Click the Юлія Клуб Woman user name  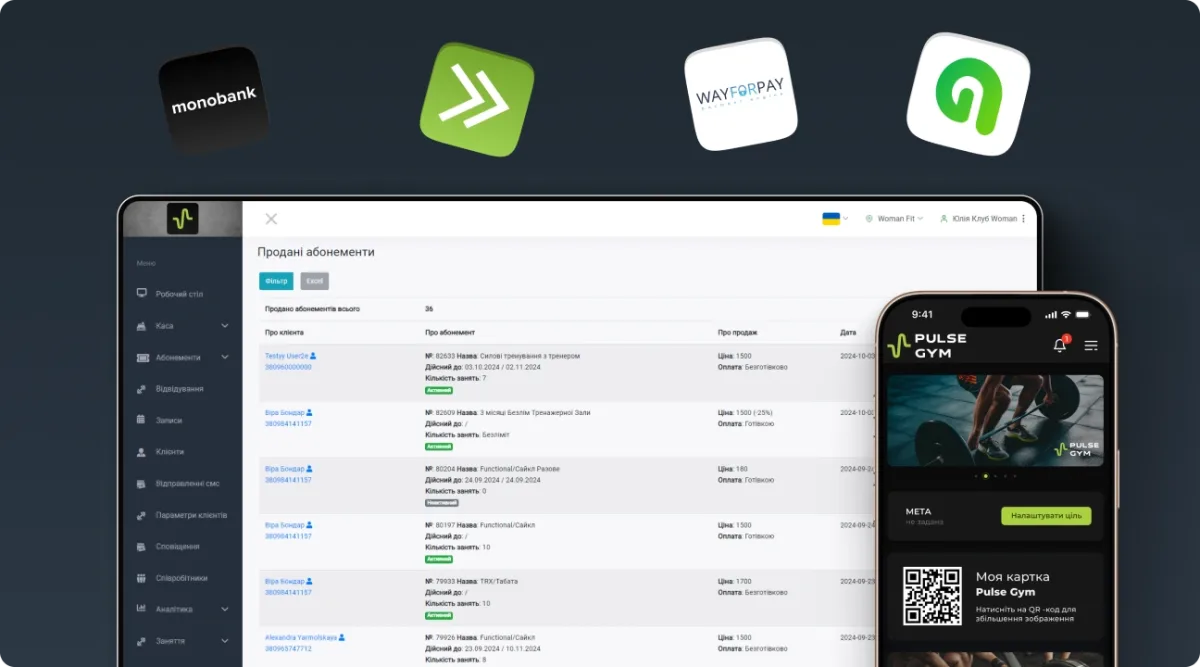pyautogui.click(x=984, y=218)
